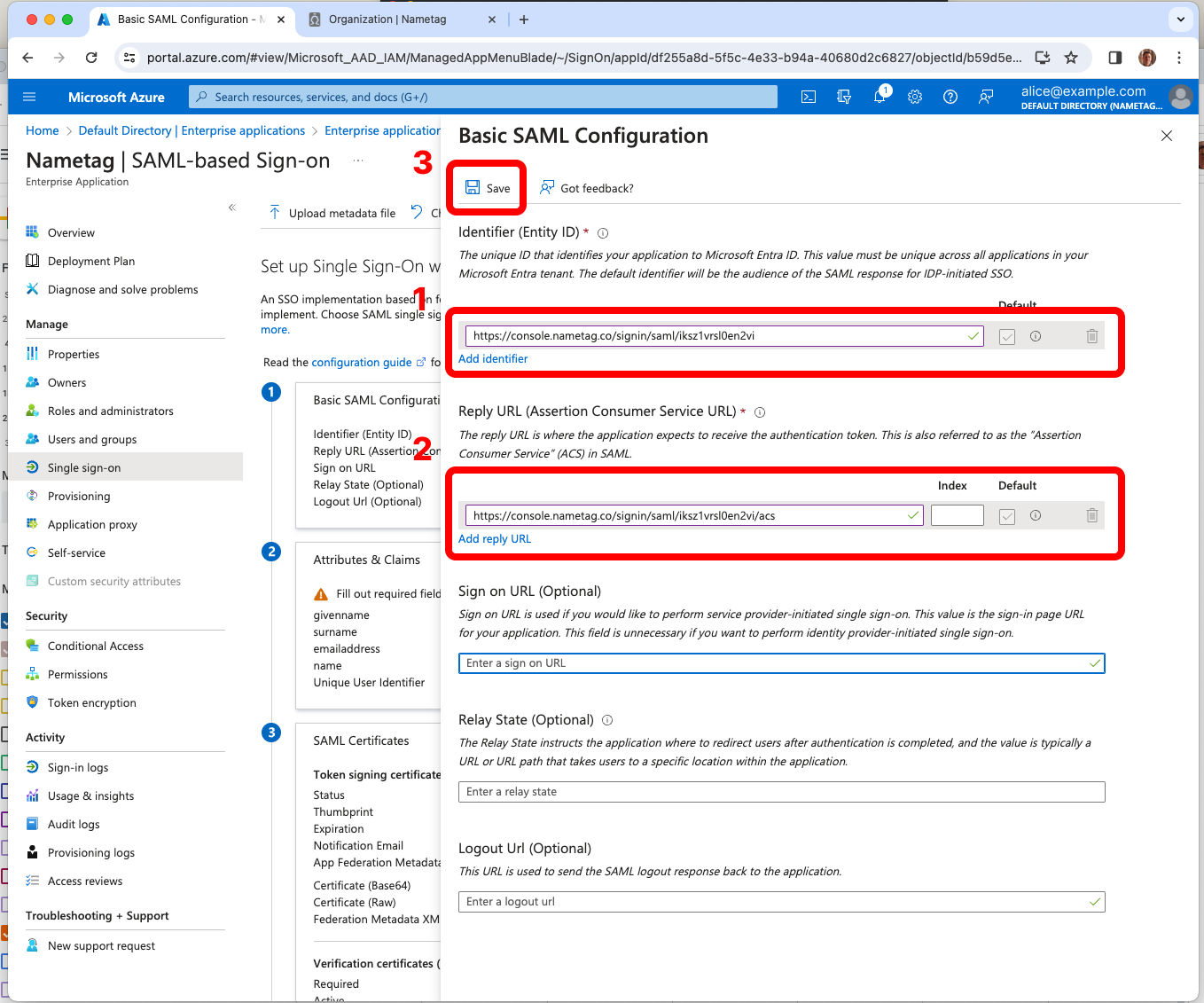
Task: Click Got feedback? button
Action: (x=587, y=188)
